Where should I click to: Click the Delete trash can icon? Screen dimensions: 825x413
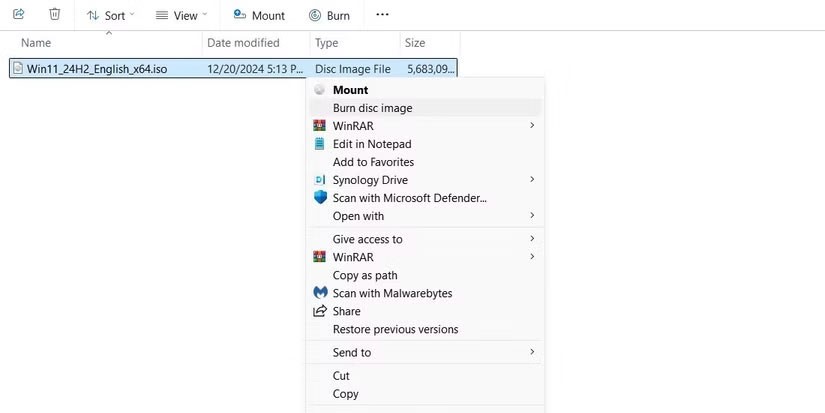tap(55, 15)
